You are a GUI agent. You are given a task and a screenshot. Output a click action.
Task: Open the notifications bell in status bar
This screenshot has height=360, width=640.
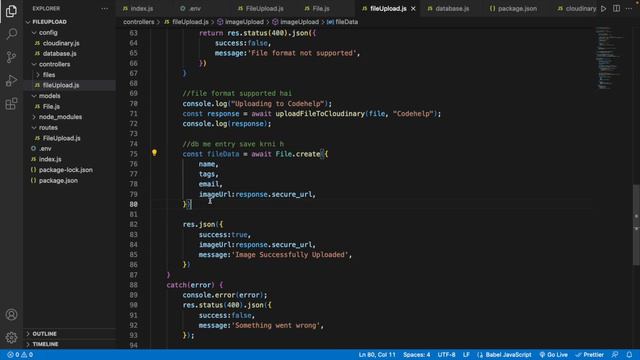coord(629,355)
